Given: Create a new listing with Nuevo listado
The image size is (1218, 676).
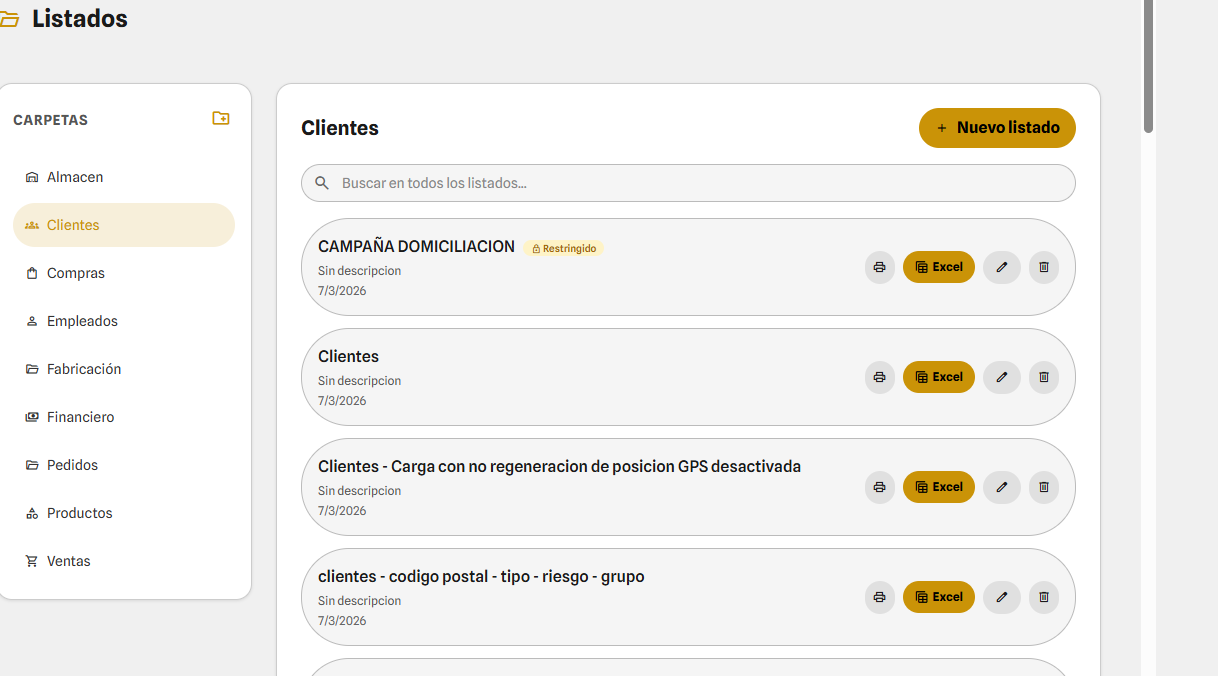Looking at the screenshot, I should pyautogui.click(x=997, y=128).
